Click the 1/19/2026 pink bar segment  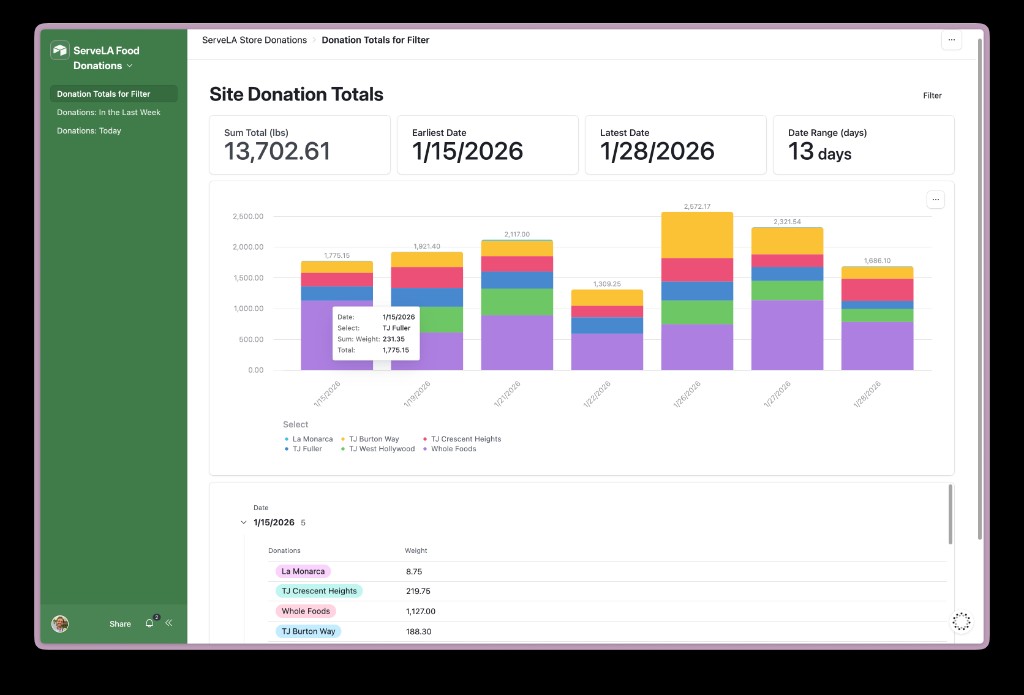(426, 278)
